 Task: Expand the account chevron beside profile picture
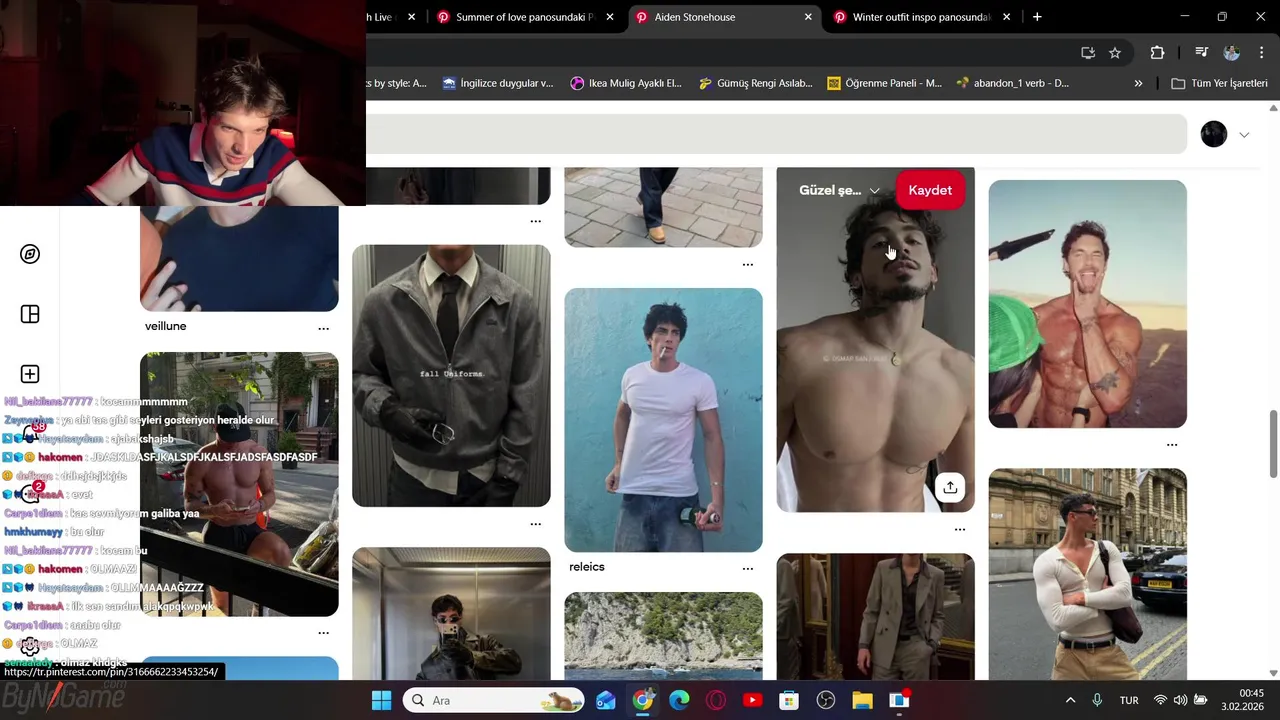coord(1244,135)
